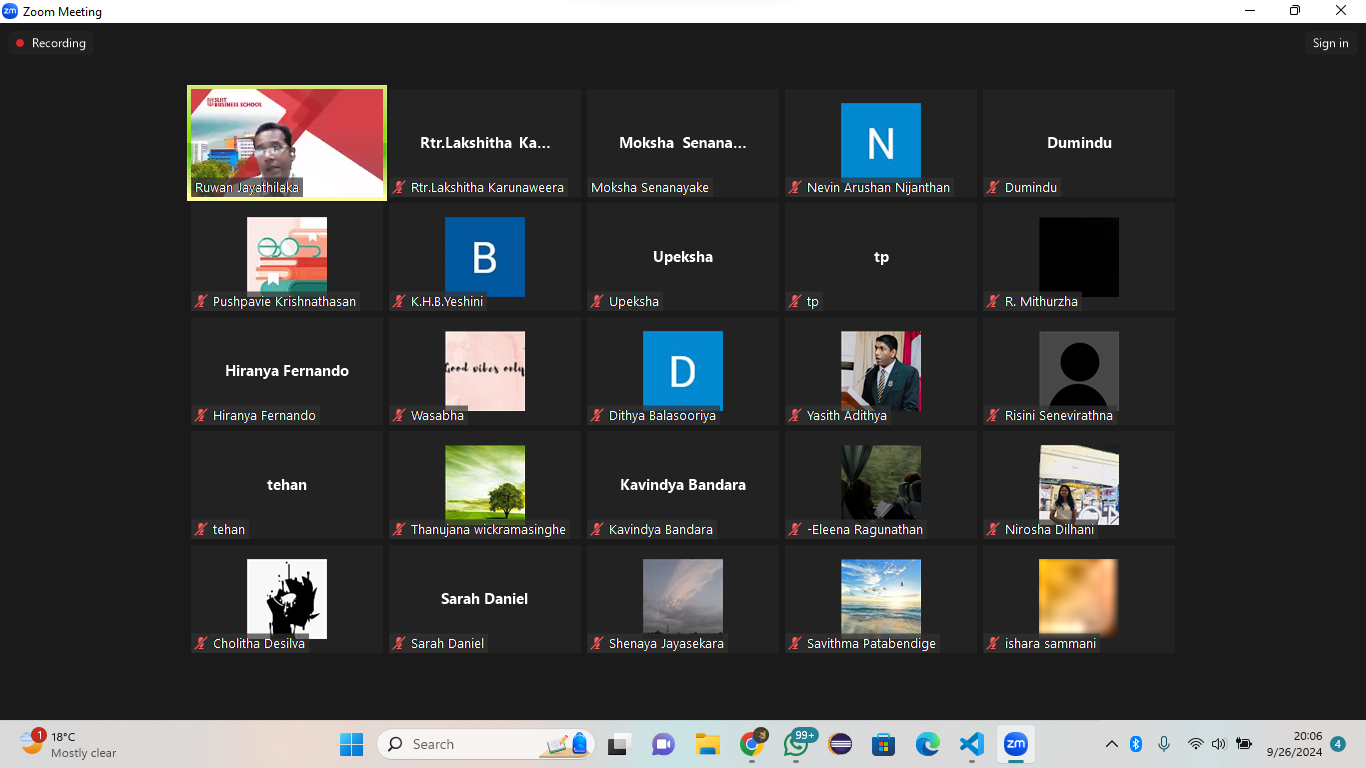
Task: Click the microphone icon in system tray
Action: (x=1164, y=744)
